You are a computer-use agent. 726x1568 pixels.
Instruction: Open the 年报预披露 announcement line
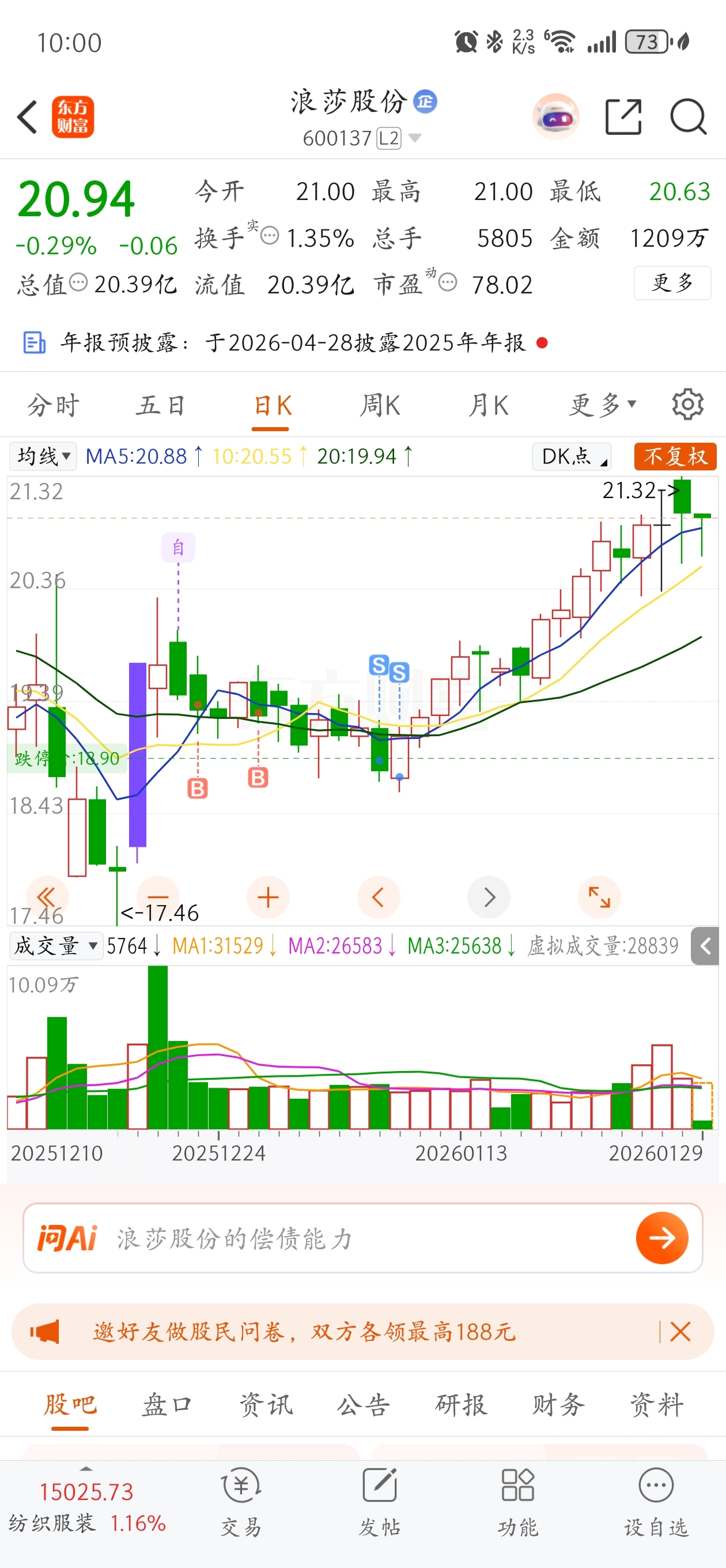point(293,342)
